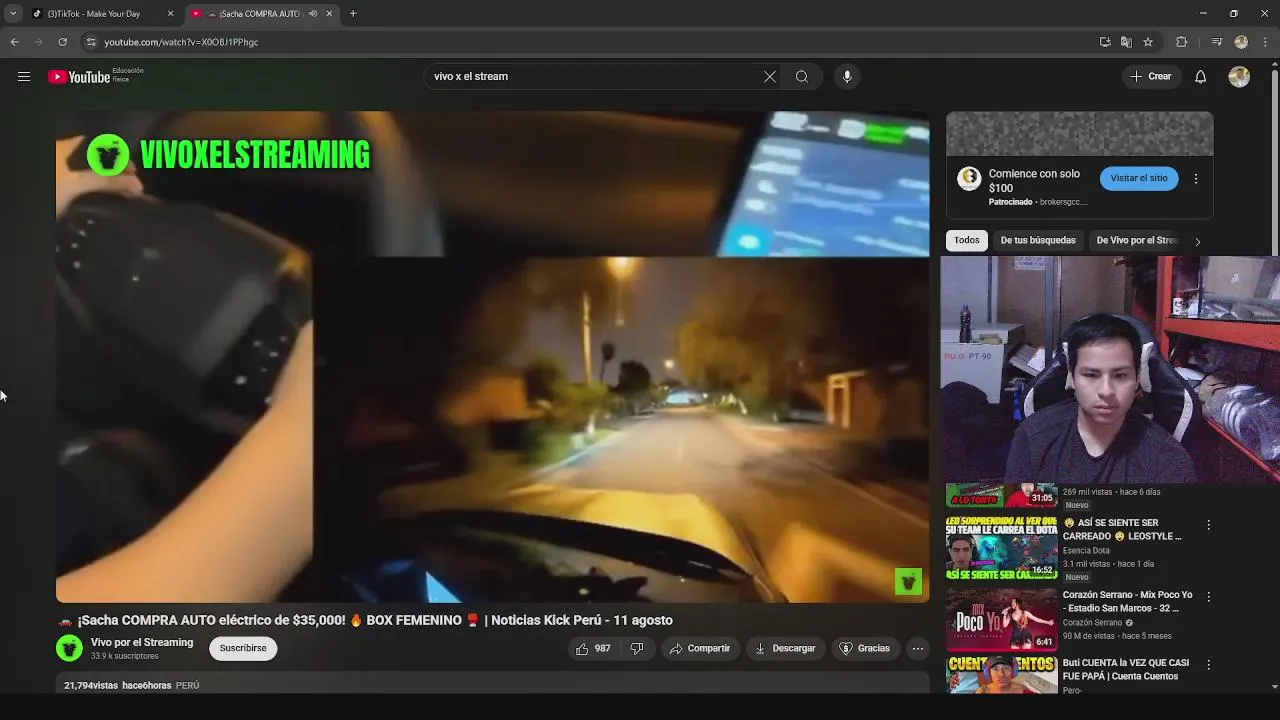The width and height of the screenshot is (1280, 720).
Task: Subscribe with the Suscribirse button
Action: coord(243,648)
